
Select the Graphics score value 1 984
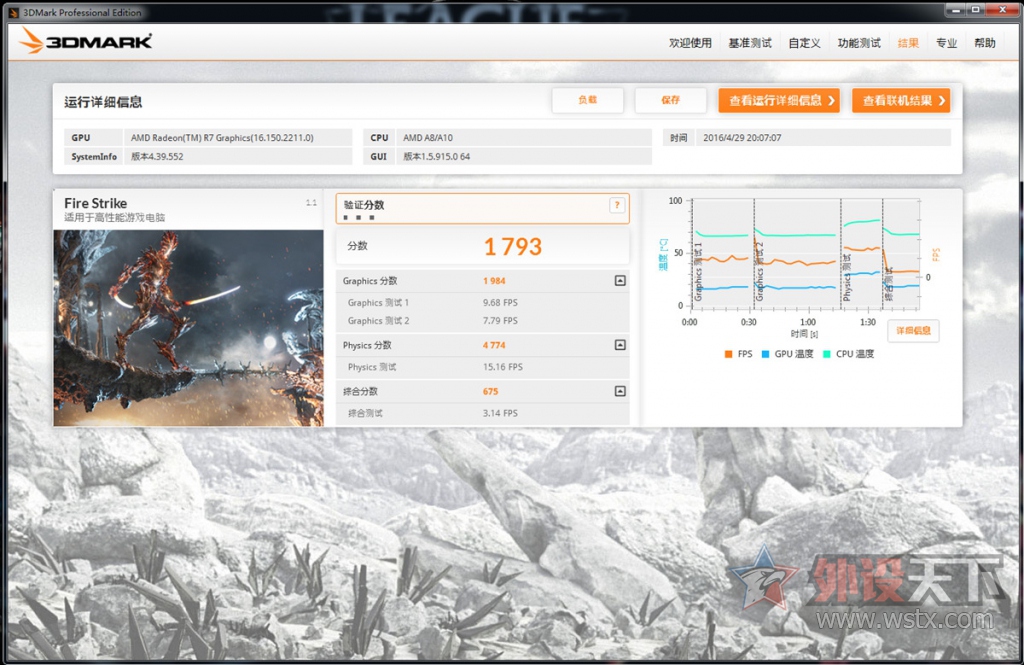click(494, 281)
